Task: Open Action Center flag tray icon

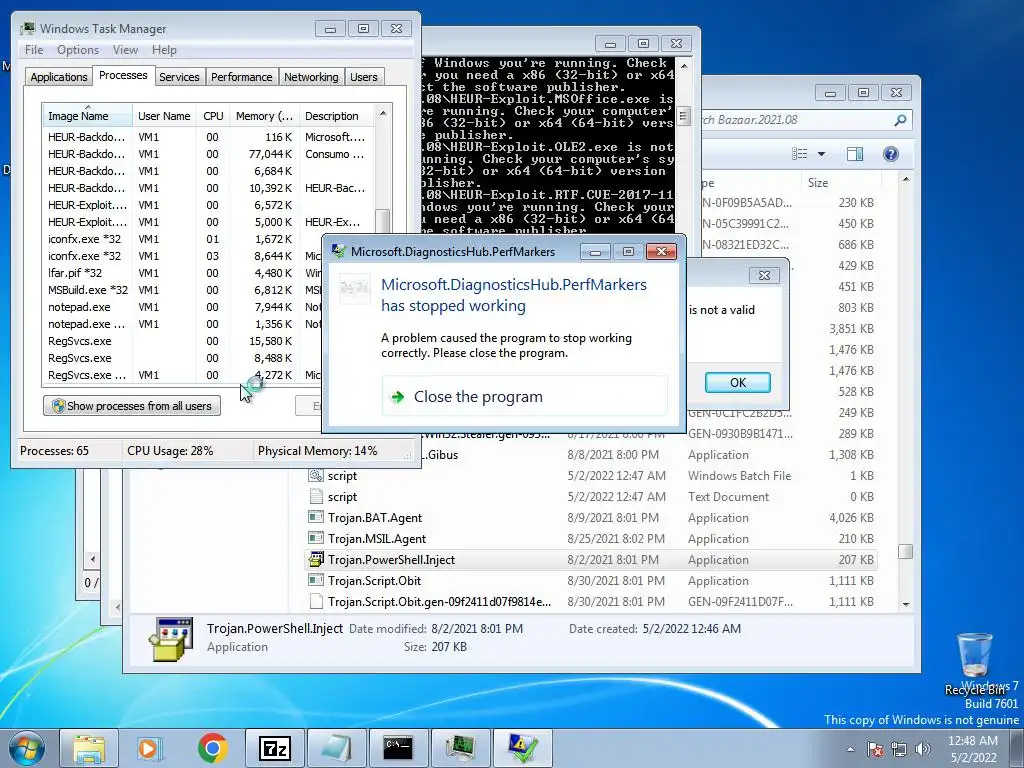Action: (x=875, y=749)
